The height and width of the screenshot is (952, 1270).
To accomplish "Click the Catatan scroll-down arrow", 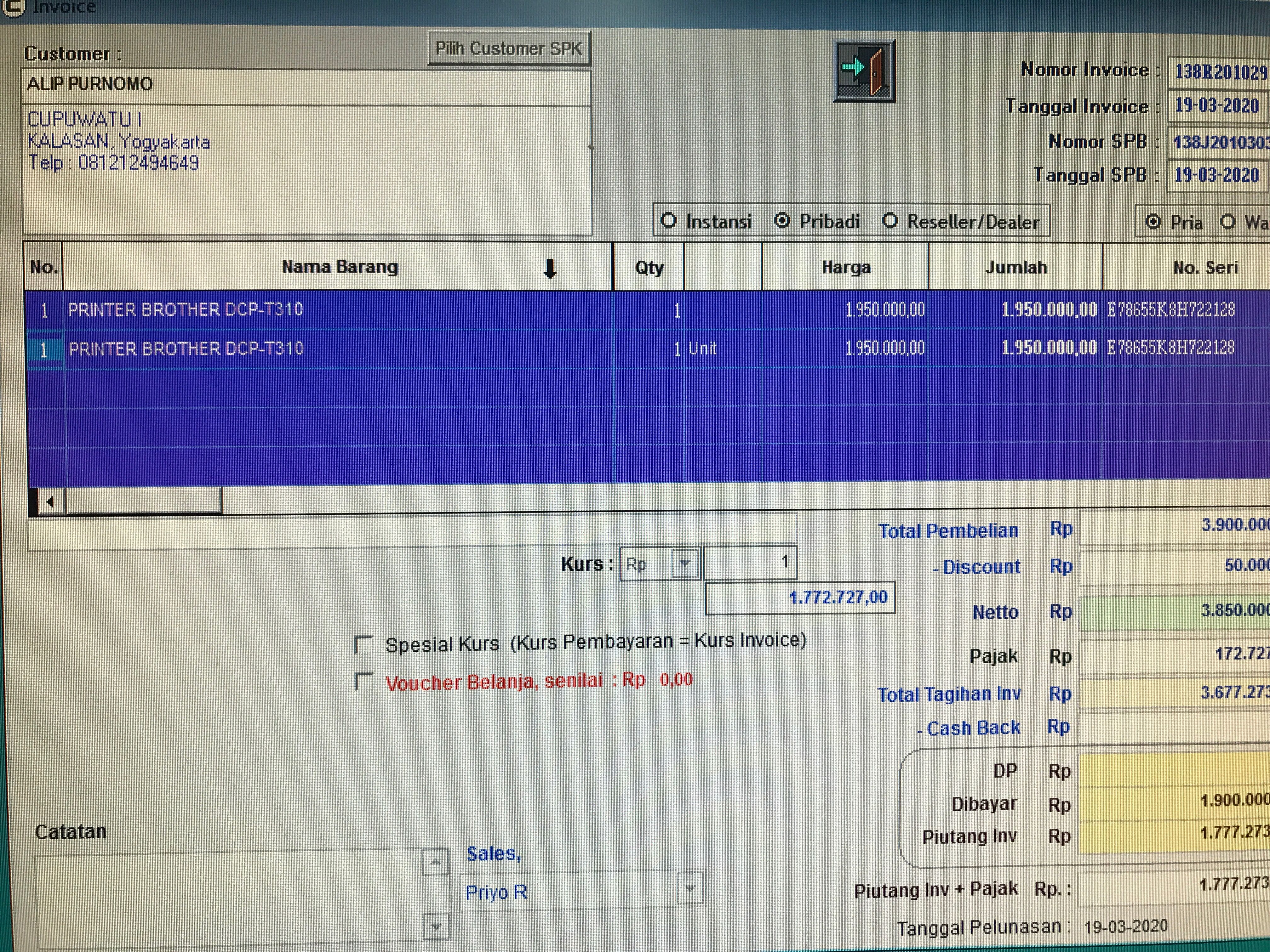I will 436,926.
